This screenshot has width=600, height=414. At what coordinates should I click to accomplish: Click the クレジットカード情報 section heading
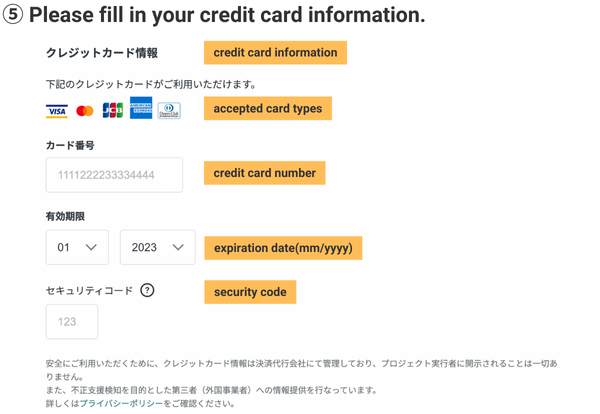point(102,53)
